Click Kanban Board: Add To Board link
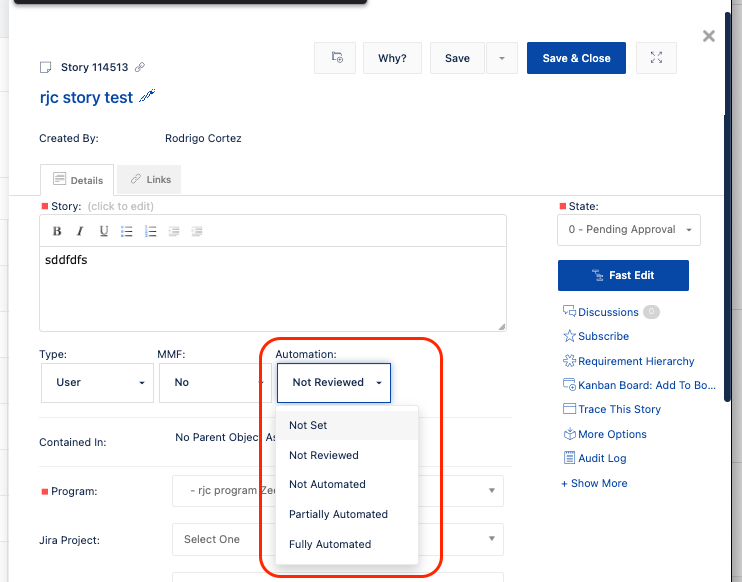Image resolution: width=742 pixels, height=582 pixels. coord(647,385)
